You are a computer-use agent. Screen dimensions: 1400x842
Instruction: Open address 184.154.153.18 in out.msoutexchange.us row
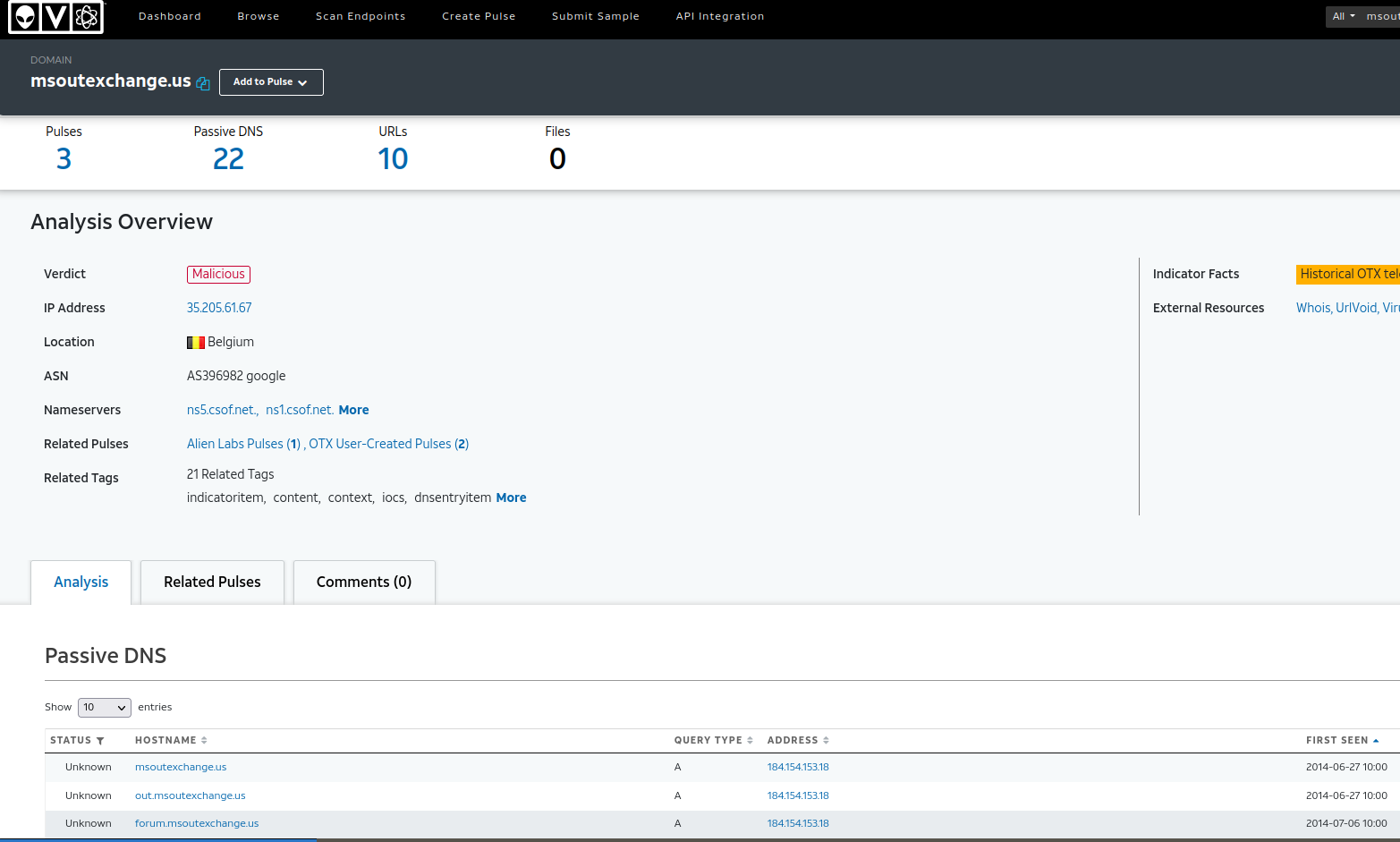(x=798, y=796)
